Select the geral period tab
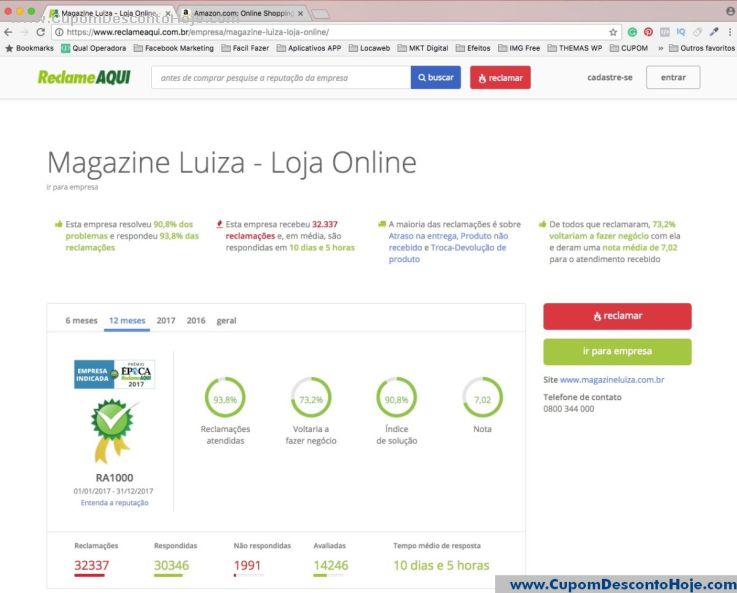 click(x=227, y=320)
